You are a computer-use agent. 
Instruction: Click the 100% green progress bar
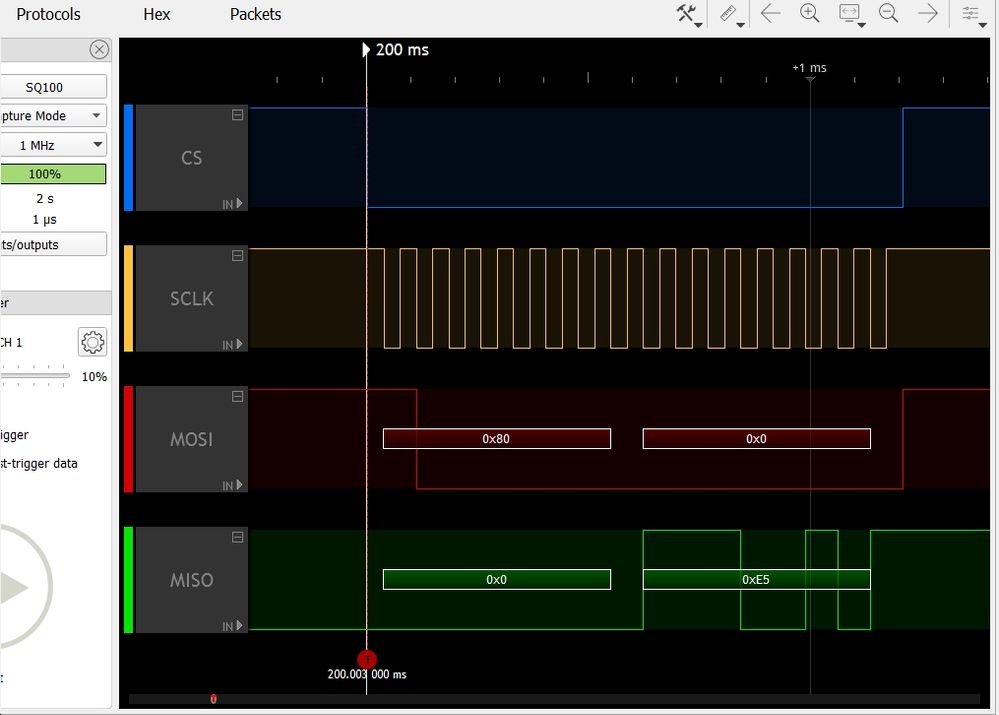pyautogui.click(x=53, y=174)
